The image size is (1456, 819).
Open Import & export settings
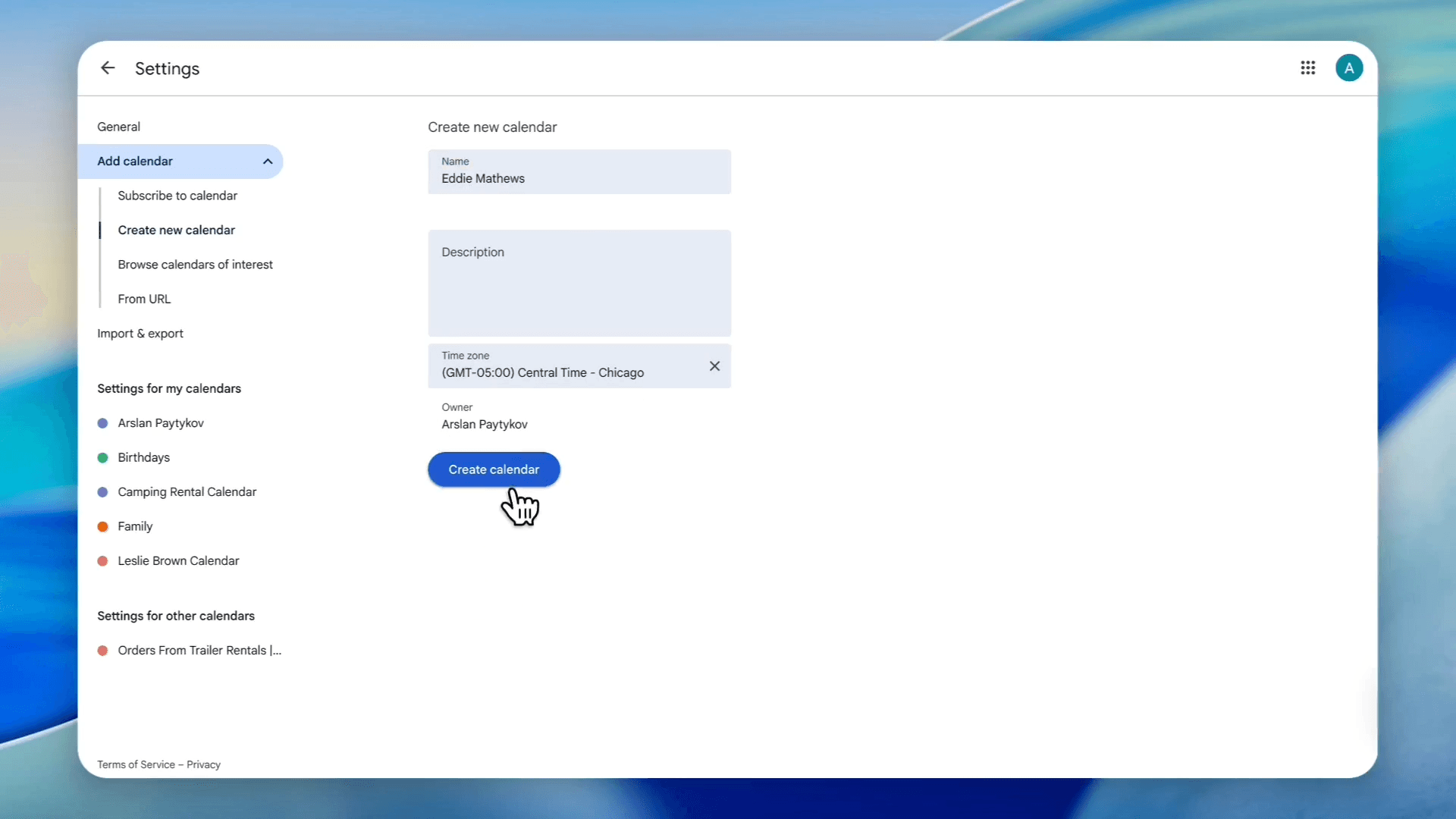click(x=140, y=334)
